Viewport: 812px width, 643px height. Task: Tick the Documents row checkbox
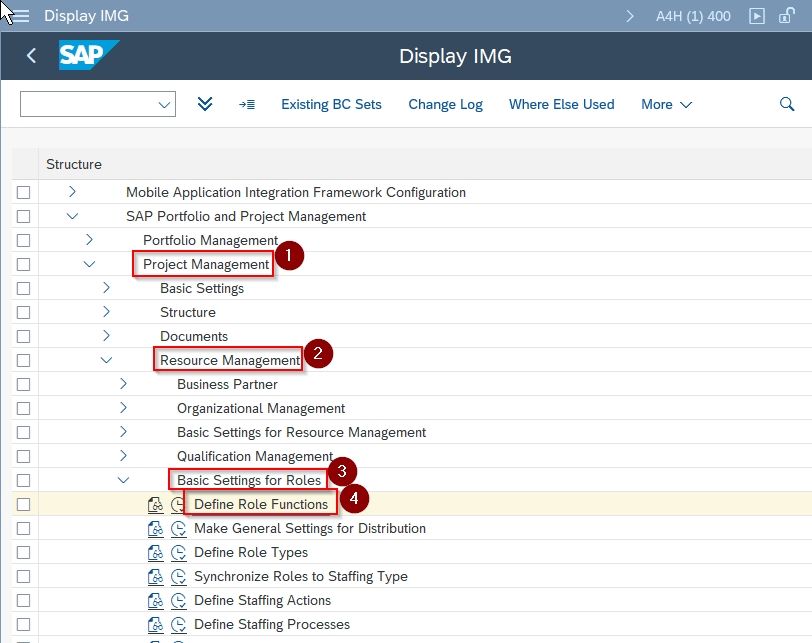point(23,337)
